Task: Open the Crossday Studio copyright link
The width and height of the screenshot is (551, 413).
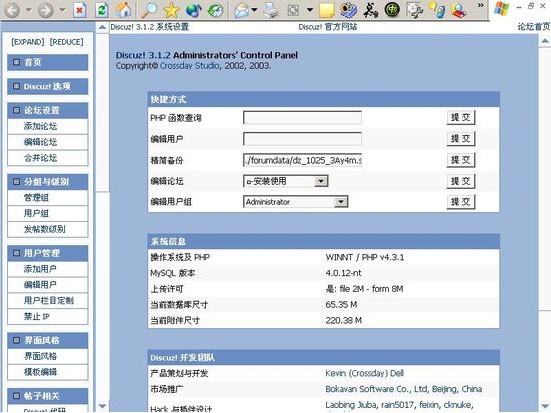Action: (190, 66)
